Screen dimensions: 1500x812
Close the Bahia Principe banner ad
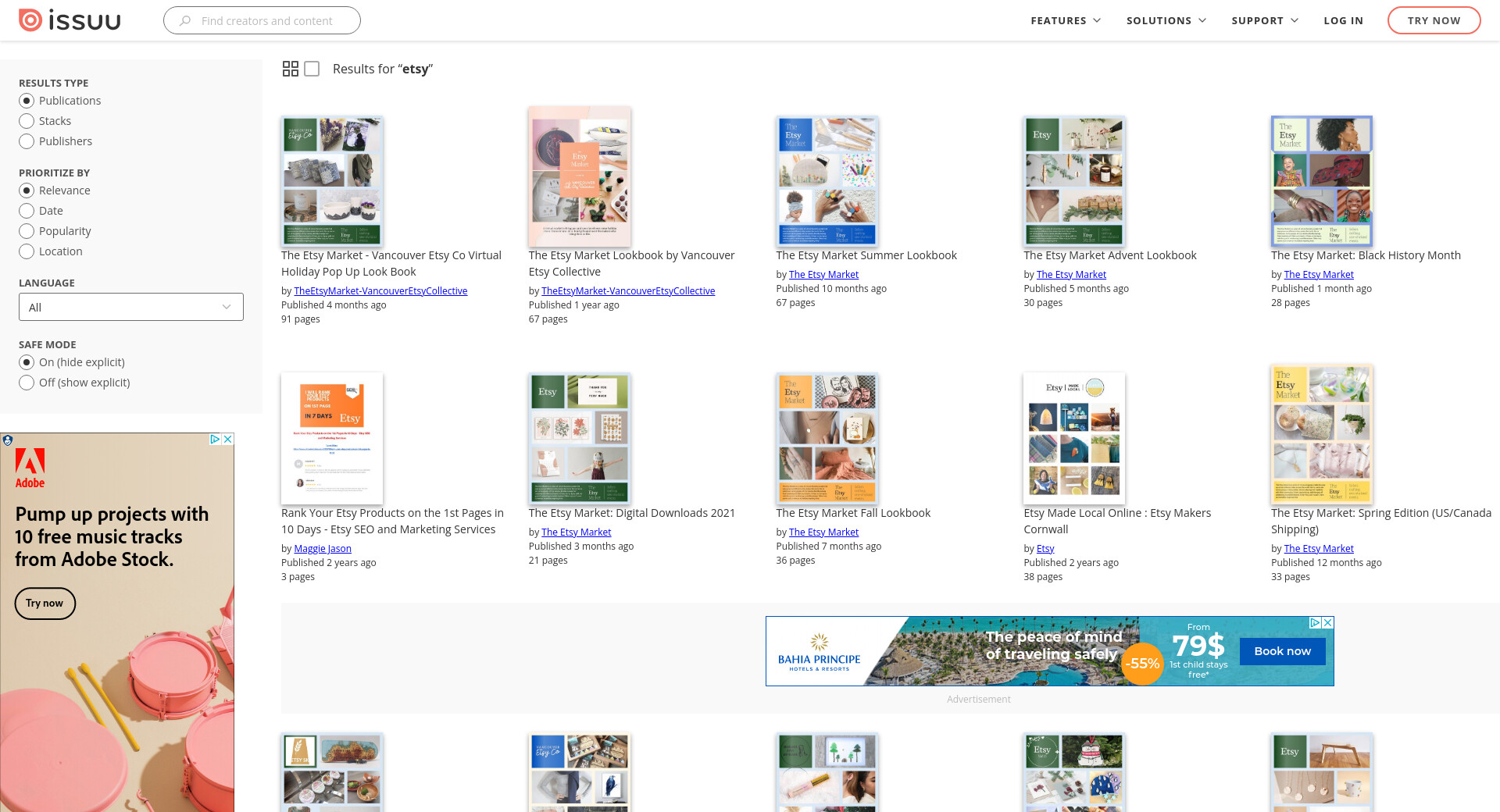(x=1327, y=623)
